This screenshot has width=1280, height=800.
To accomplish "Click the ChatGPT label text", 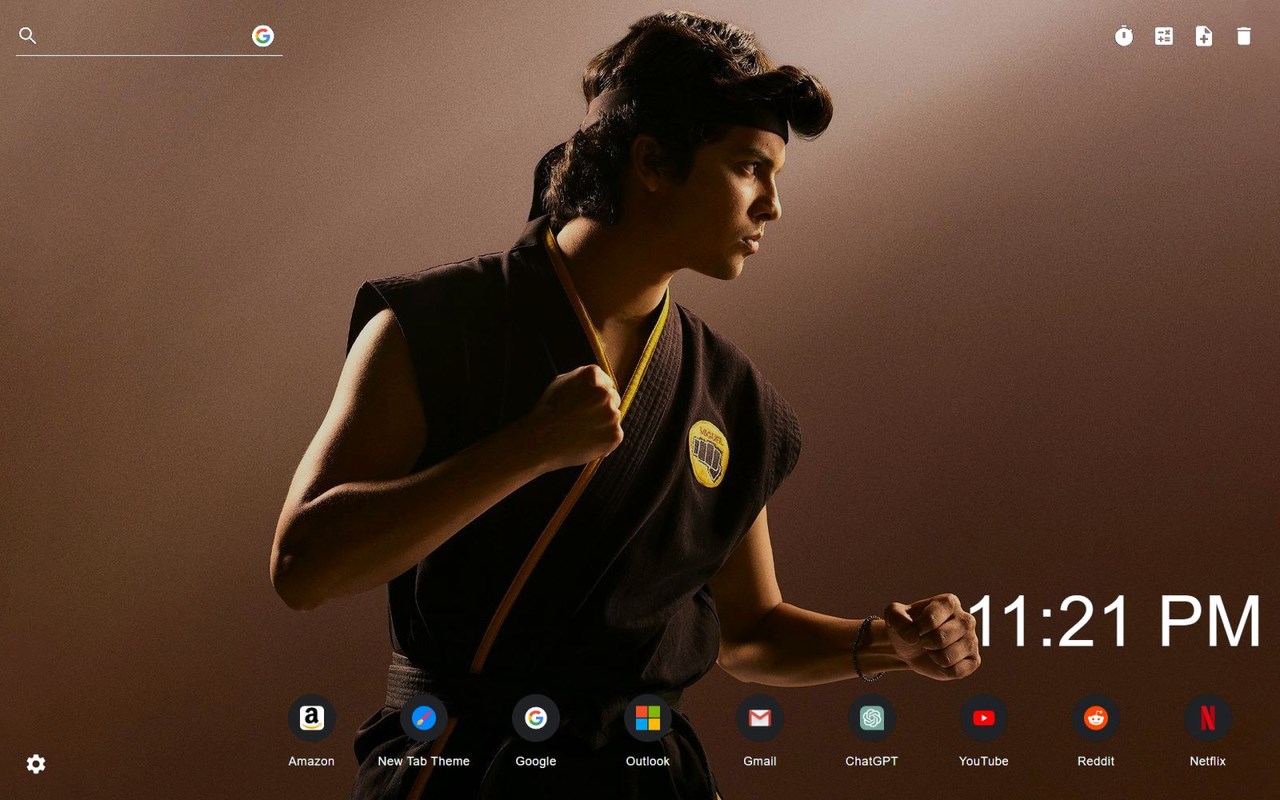I will (872, 761).
